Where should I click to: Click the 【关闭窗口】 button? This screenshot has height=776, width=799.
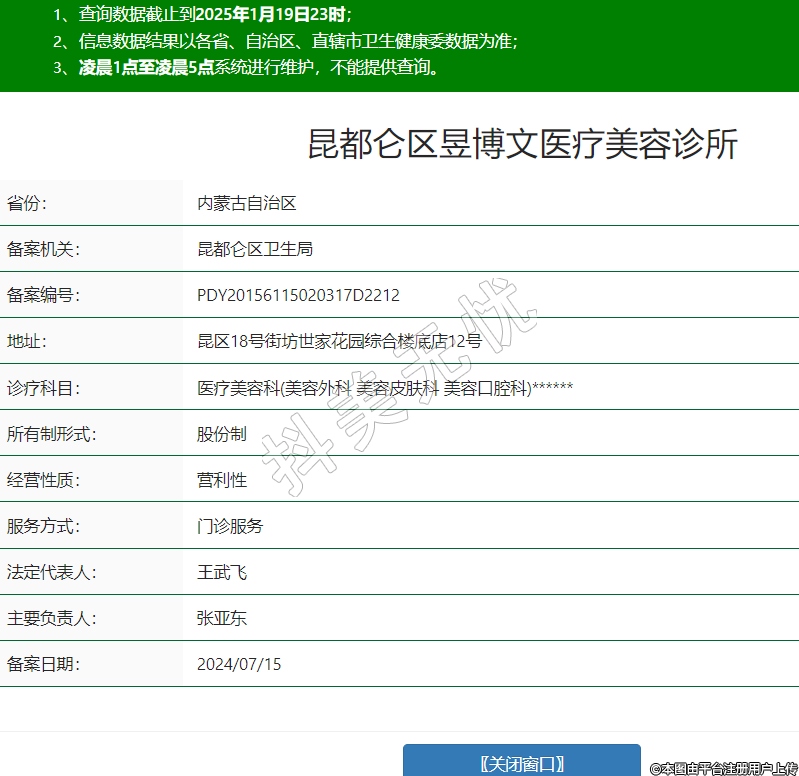pyautogui.click(x=521, y=763)
